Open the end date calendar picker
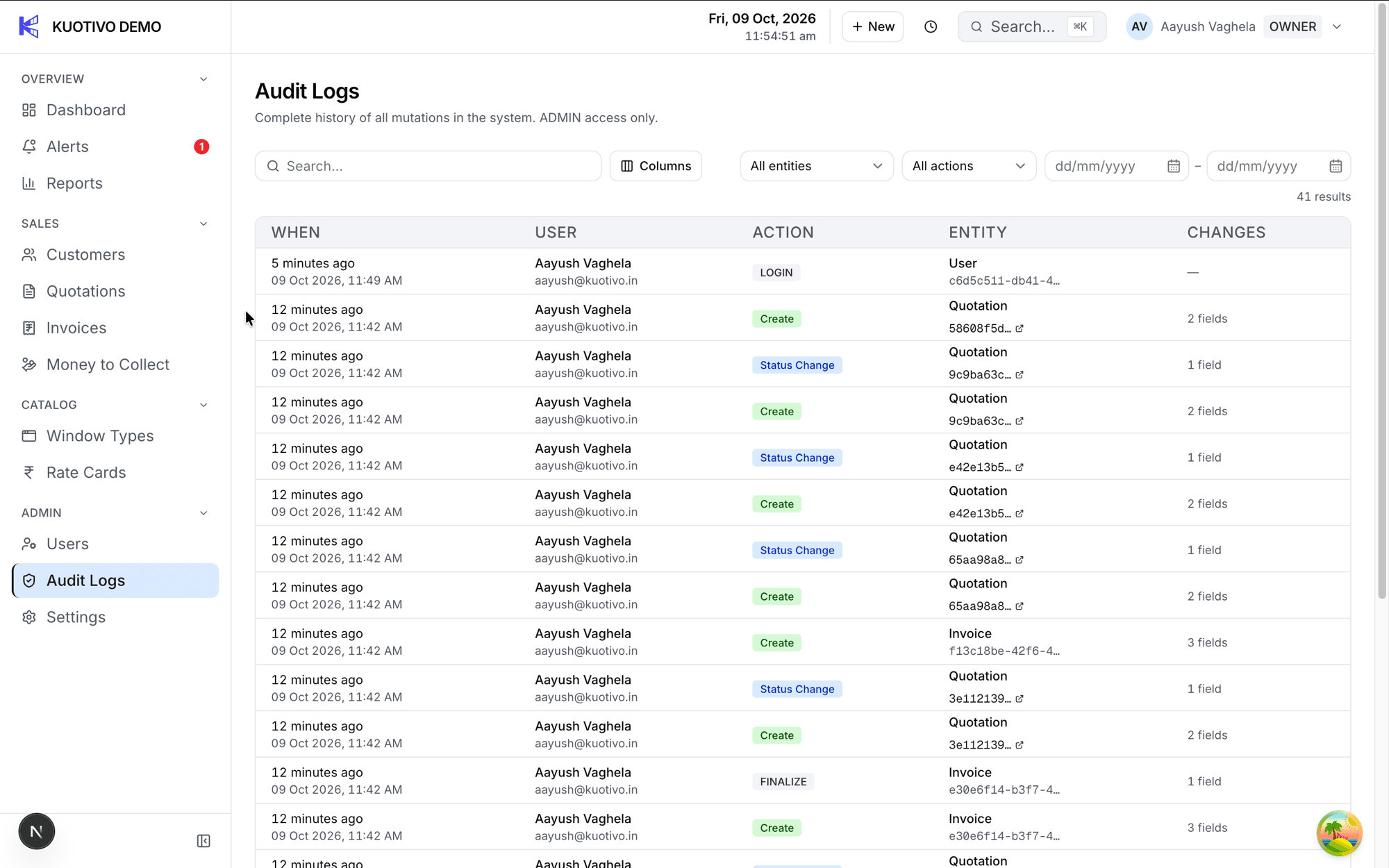The height and width of the screenshot is (868, 1389). coord(1336,166)
